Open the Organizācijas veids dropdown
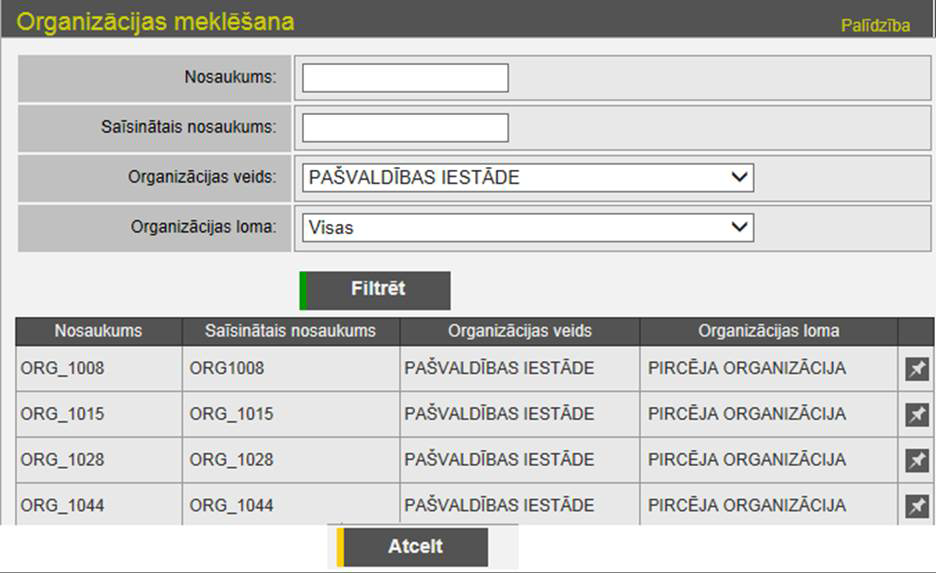Viewport: 936px width, 573px height. 527,178
